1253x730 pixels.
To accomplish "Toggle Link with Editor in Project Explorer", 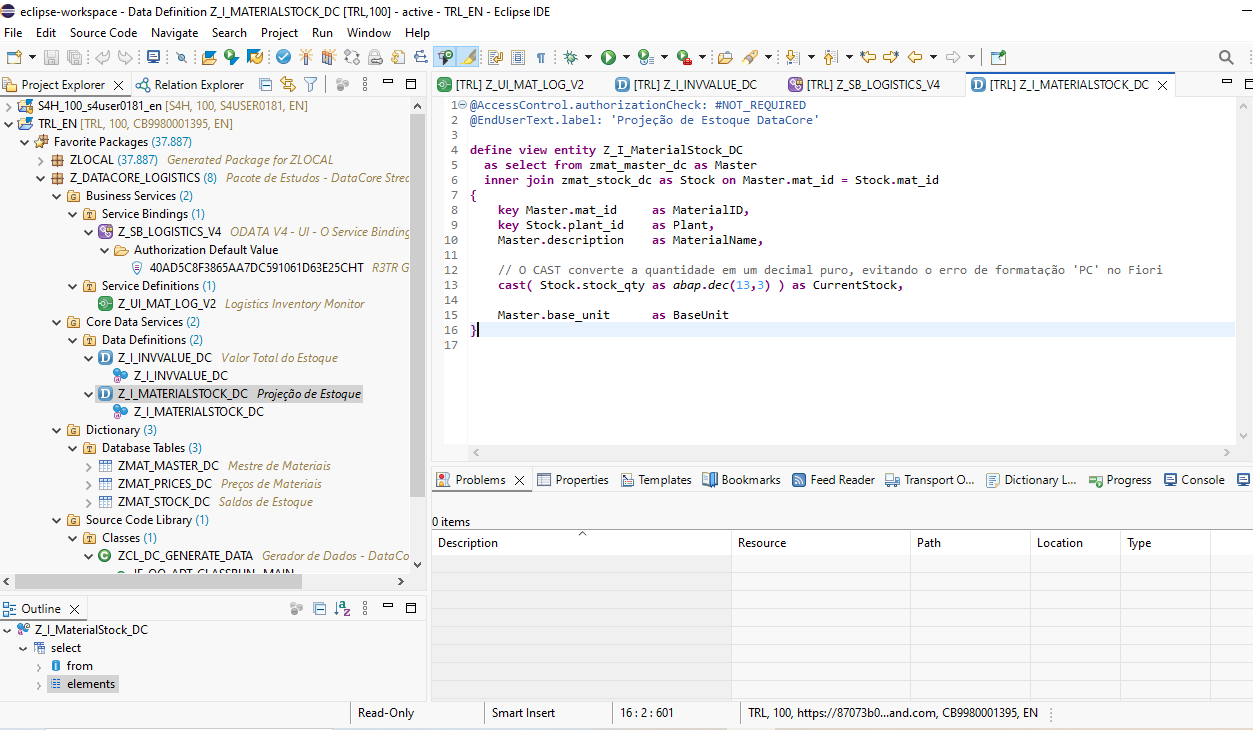I will click(288, 85).
